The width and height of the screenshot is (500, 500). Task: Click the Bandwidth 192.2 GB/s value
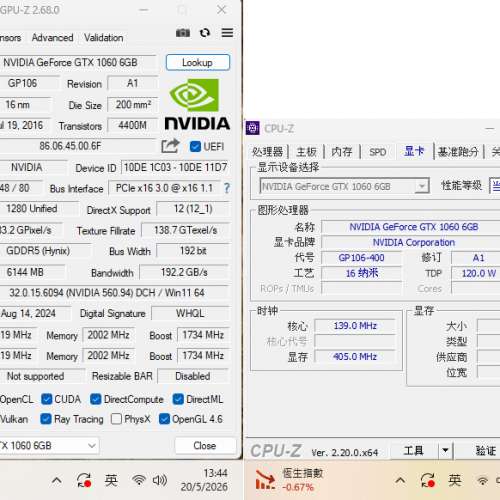coord(184,272)
